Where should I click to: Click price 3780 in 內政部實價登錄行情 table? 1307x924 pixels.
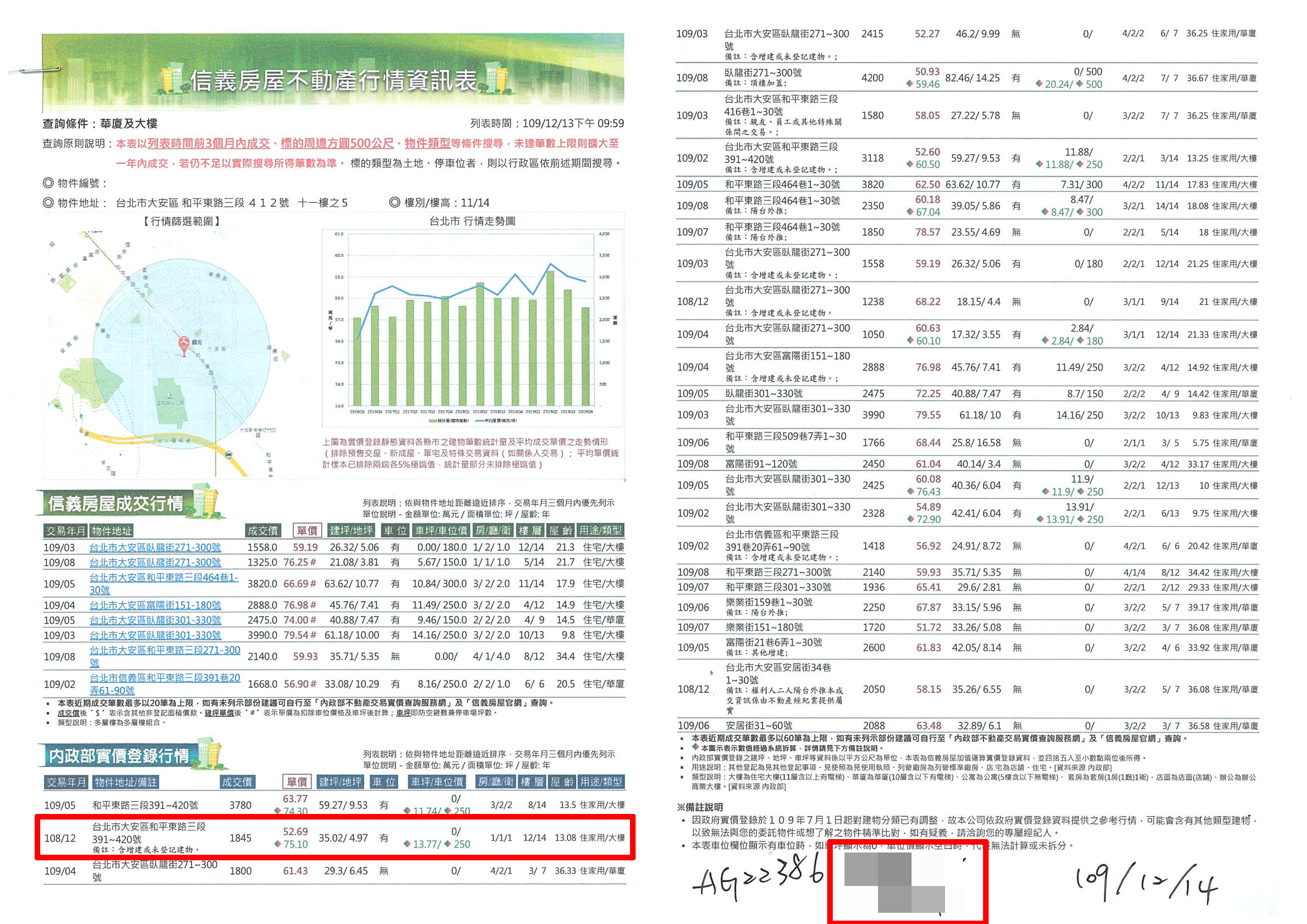240,805
